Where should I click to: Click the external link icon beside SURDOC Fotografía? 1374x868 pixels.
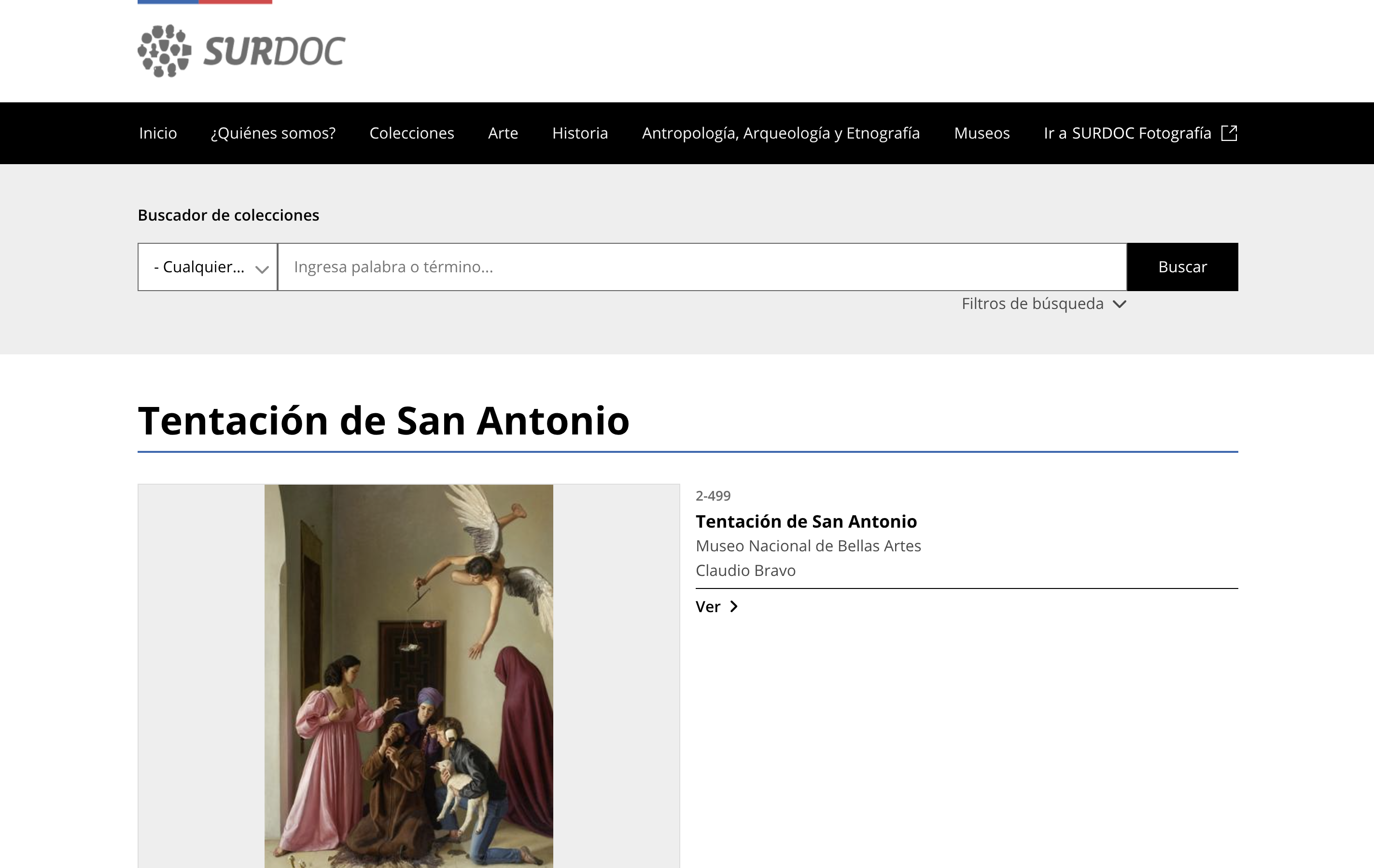1229,133
